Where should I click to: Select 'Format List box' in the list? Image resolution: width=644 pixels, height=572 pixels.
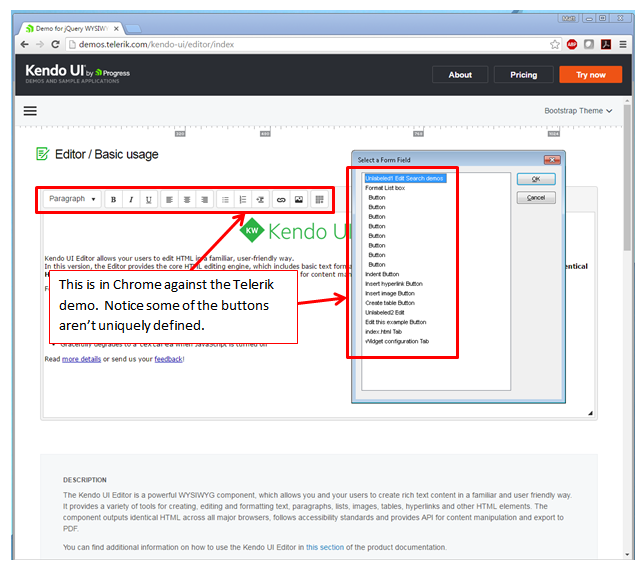tap(385, 188)
